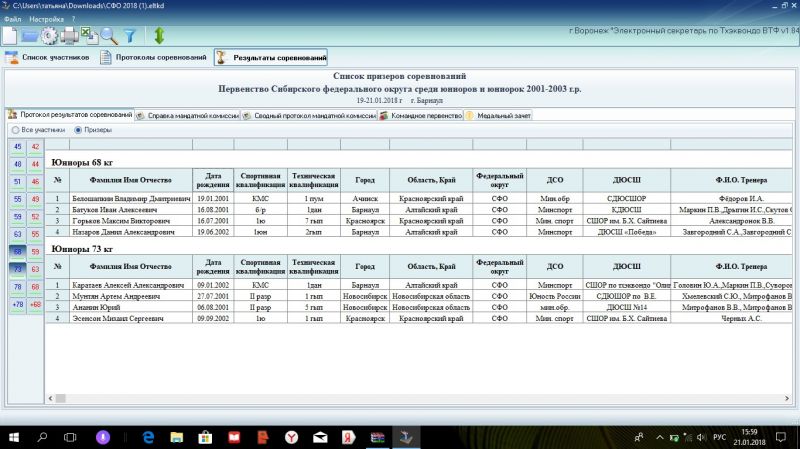Image resolution: width=800 pixels, height=449 pixels.
Task: Open Task View on the taskbar
Action: [x=70, y=437]
